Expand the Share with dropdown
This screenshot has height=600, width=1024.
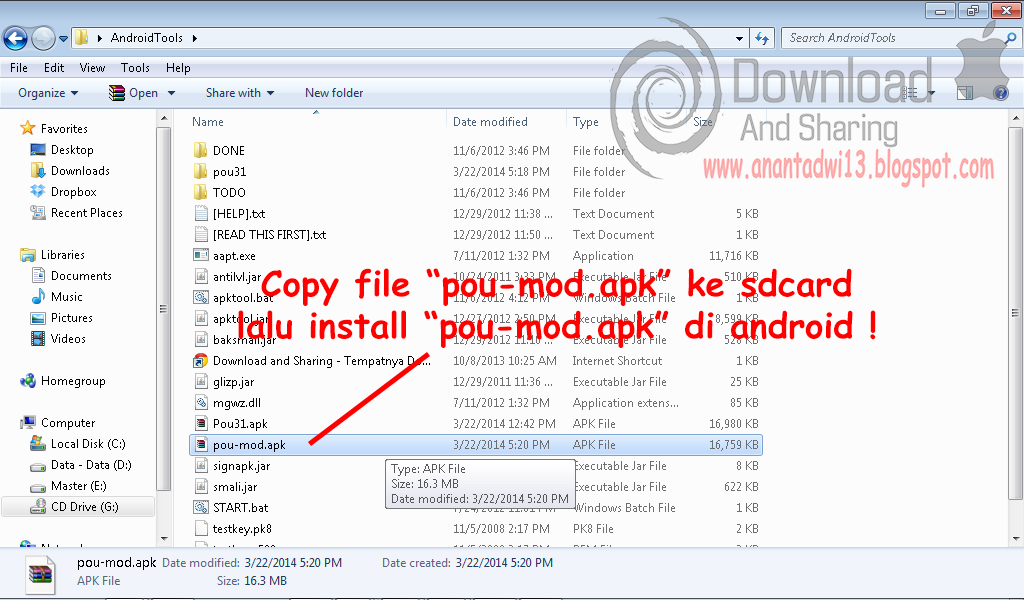pos(240,93)
